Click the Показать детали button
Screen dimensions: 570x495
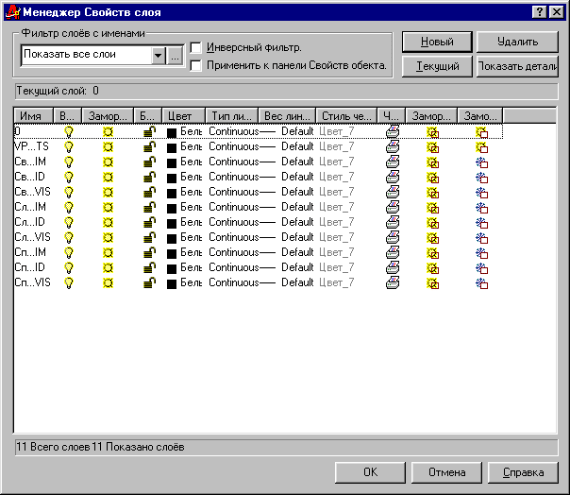point(517,66)
